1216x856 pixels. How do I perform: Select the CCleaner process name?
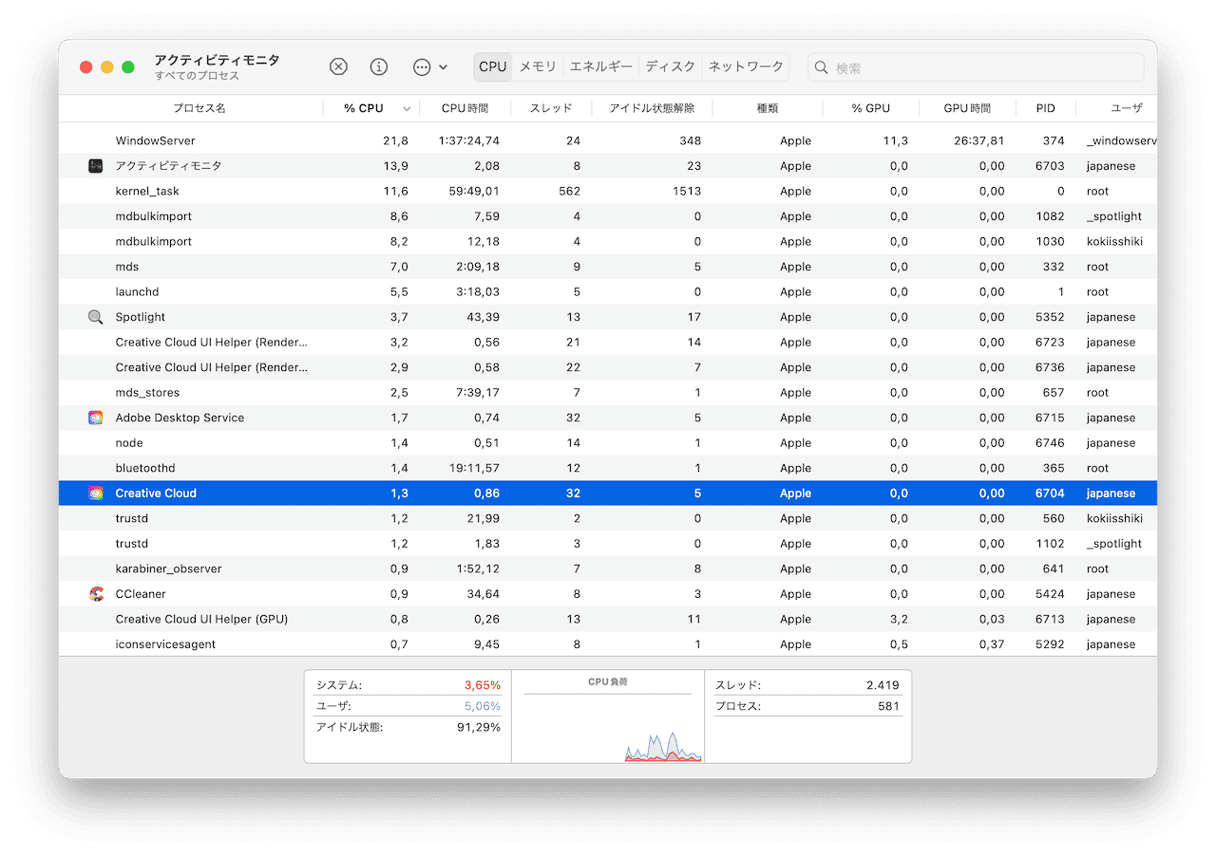[140, 594]
